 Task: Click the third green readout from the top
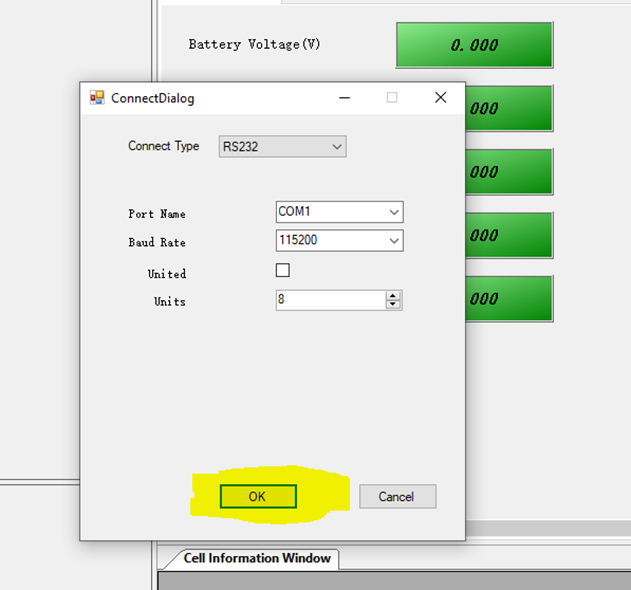508,172
